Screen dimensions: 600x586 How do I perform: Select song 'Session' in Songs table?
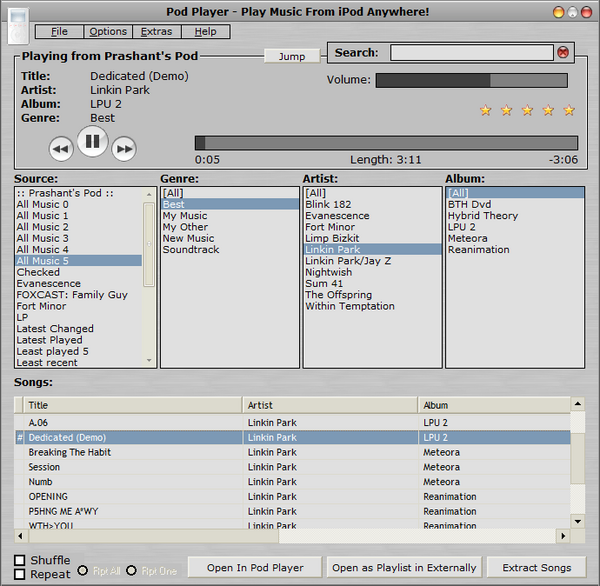point(293,467)
